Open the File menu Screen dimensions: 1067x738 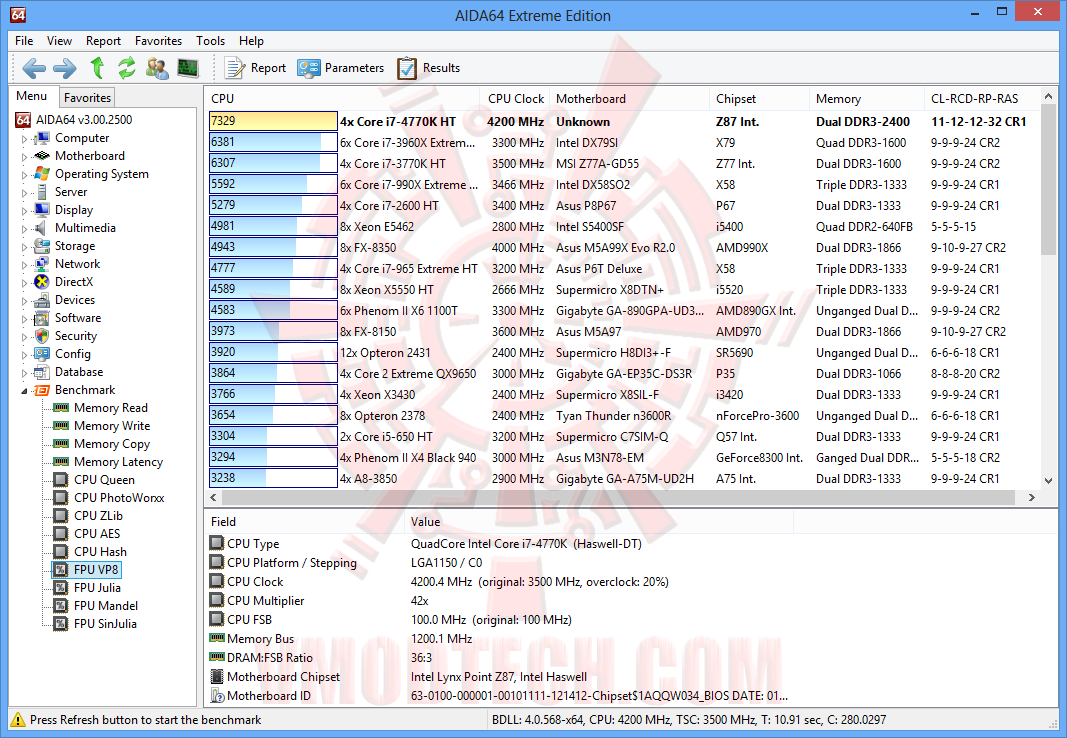[x=24, y=41]
